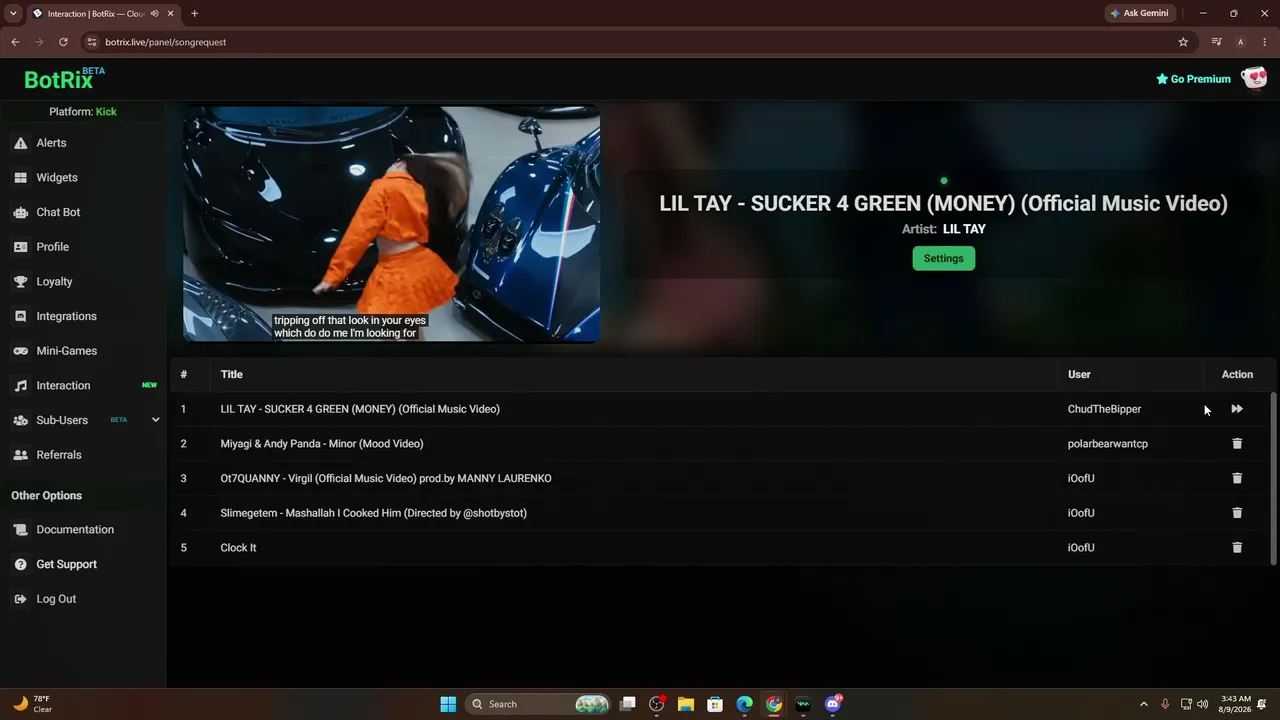Open the Widgets menu item
Image resolution: width=1280 pixels, height=720 pixels.
tap(57, 178)
